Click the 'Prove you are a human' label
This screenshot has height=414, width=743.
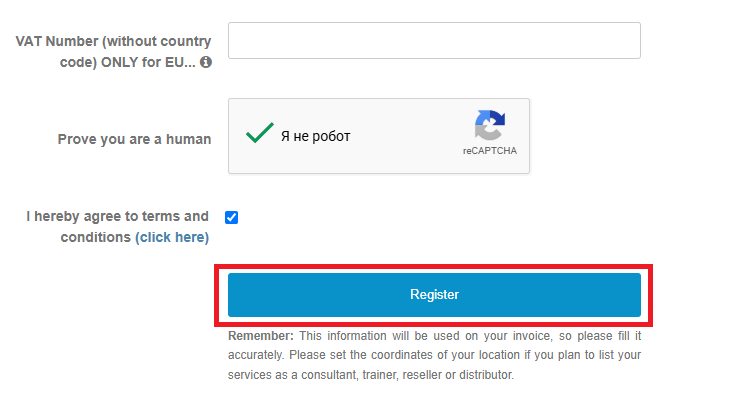134,139
